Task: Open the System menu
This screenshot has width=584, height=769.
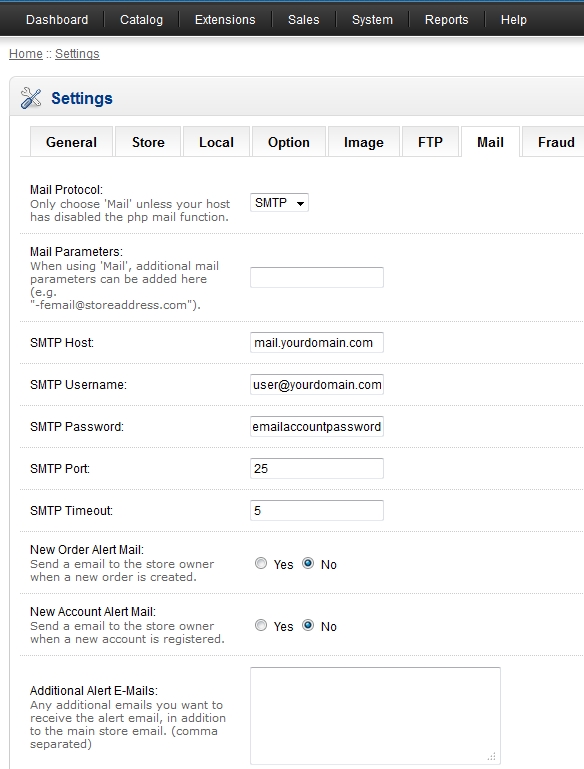Action: coord(372,20)
